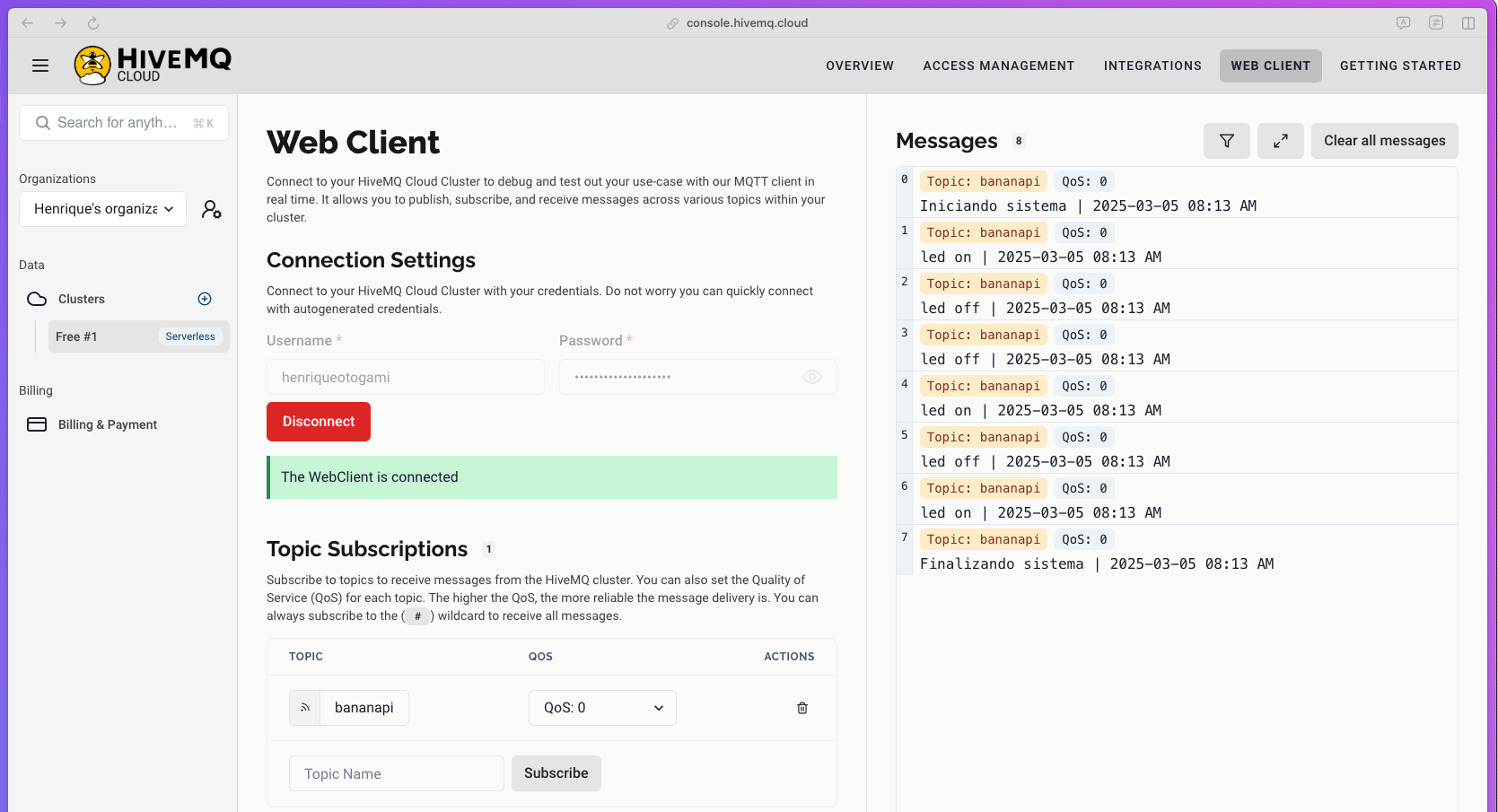The height and width of the screenshot is (812, 1498).
Task: Click the Topic Name input field
Action: (397, 773)
